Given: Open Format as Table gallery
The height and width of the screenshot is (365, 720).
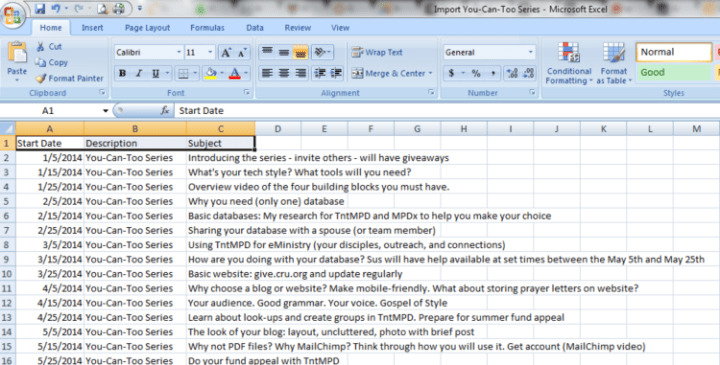Looking at the screenshot, I should pyautogui.click(x=614, y=63).
